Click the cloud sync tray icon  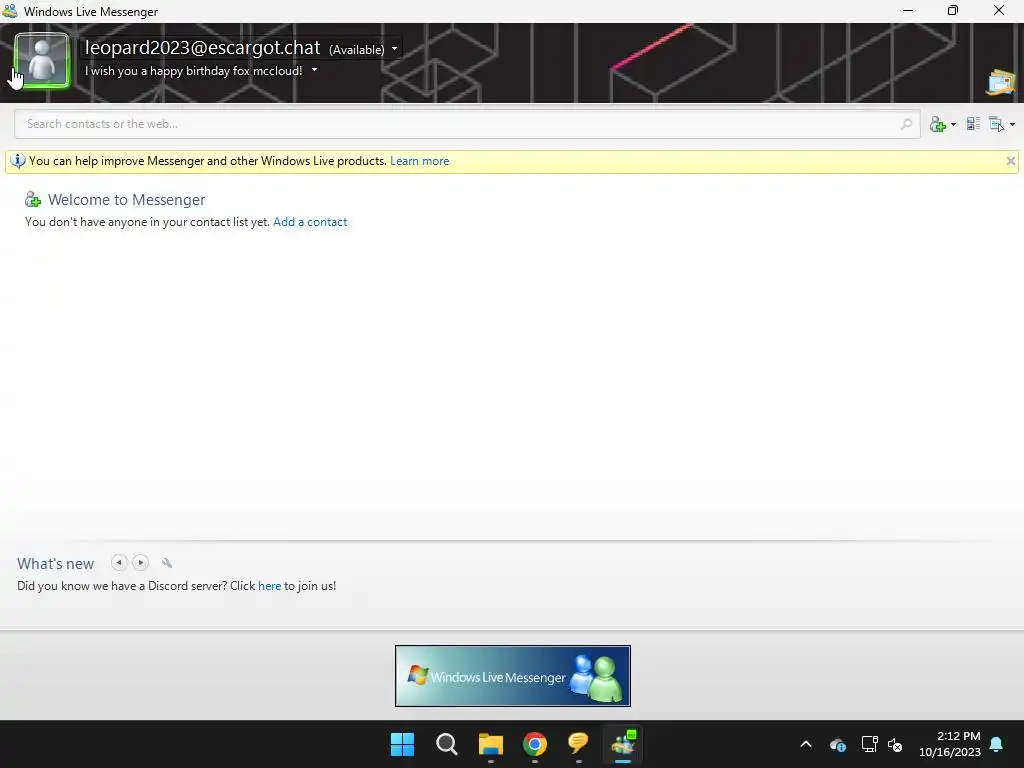pos(837,744)
